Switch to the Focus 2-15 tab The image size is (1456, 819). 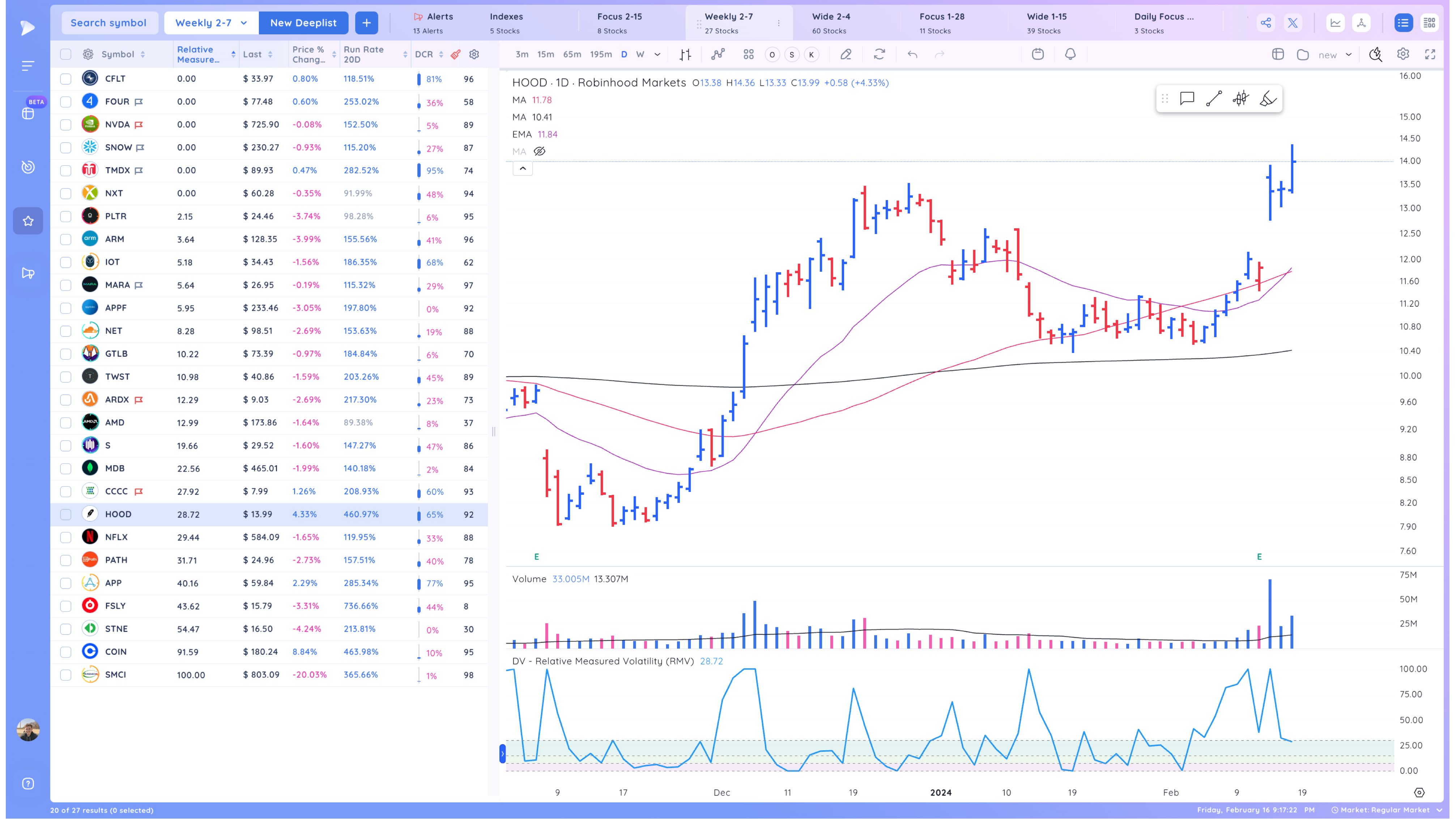(x=620, y=23)
